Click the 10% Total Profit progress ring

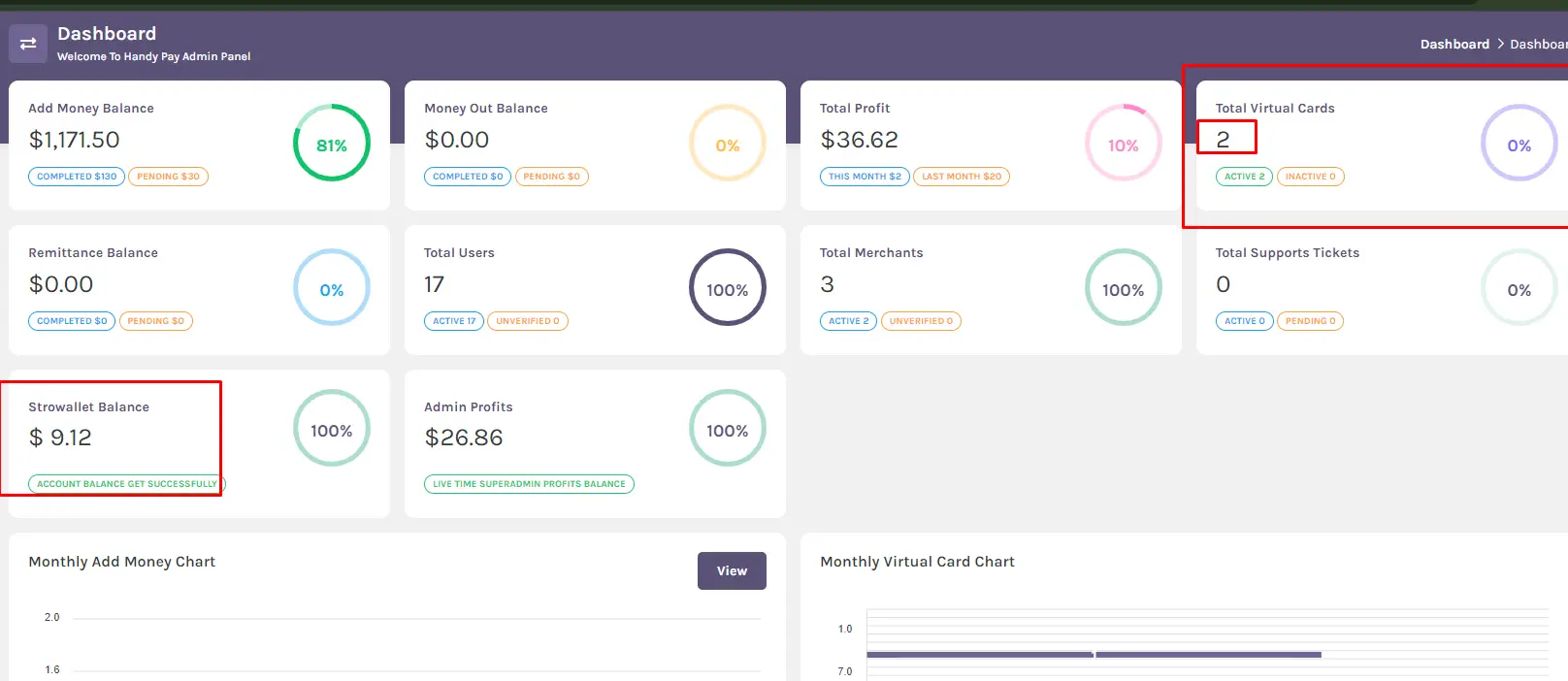pos(1123,145)
